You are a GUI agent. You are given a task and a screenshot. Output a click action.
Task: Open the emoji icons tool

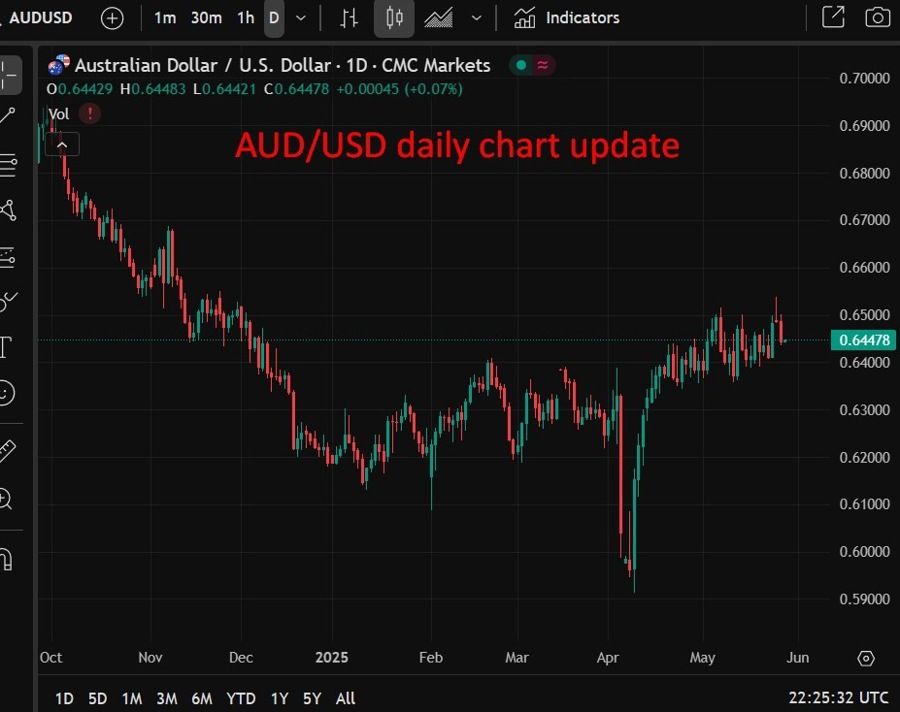[6, 393]
